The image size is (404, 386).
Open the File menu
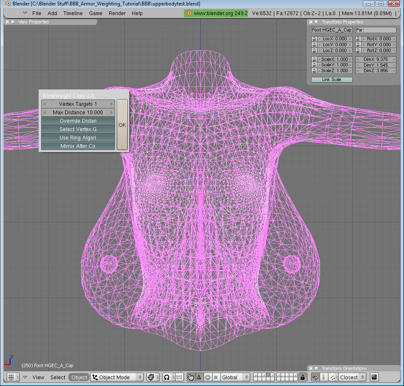pyautogui.click(x=36, y=13)
